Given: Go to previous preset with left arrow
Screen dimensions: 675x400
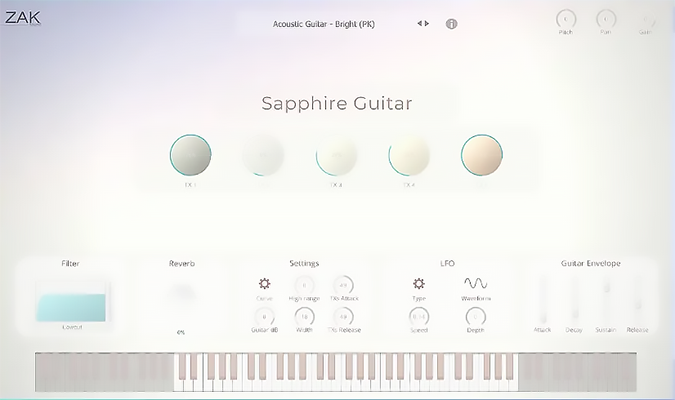Looking at the screenshot, I should tap(419, 24).
